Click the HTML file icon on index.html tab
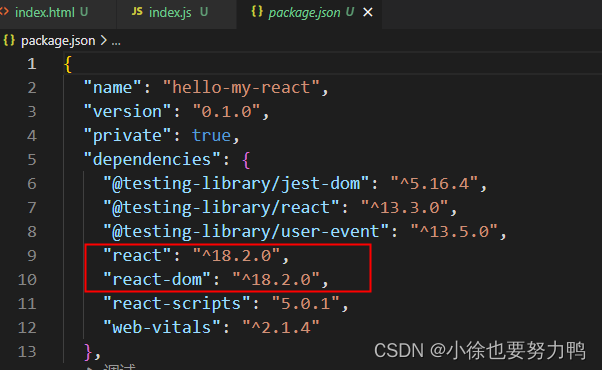The width and height of the screenshot is (602, 370). (x=4, y=12)
